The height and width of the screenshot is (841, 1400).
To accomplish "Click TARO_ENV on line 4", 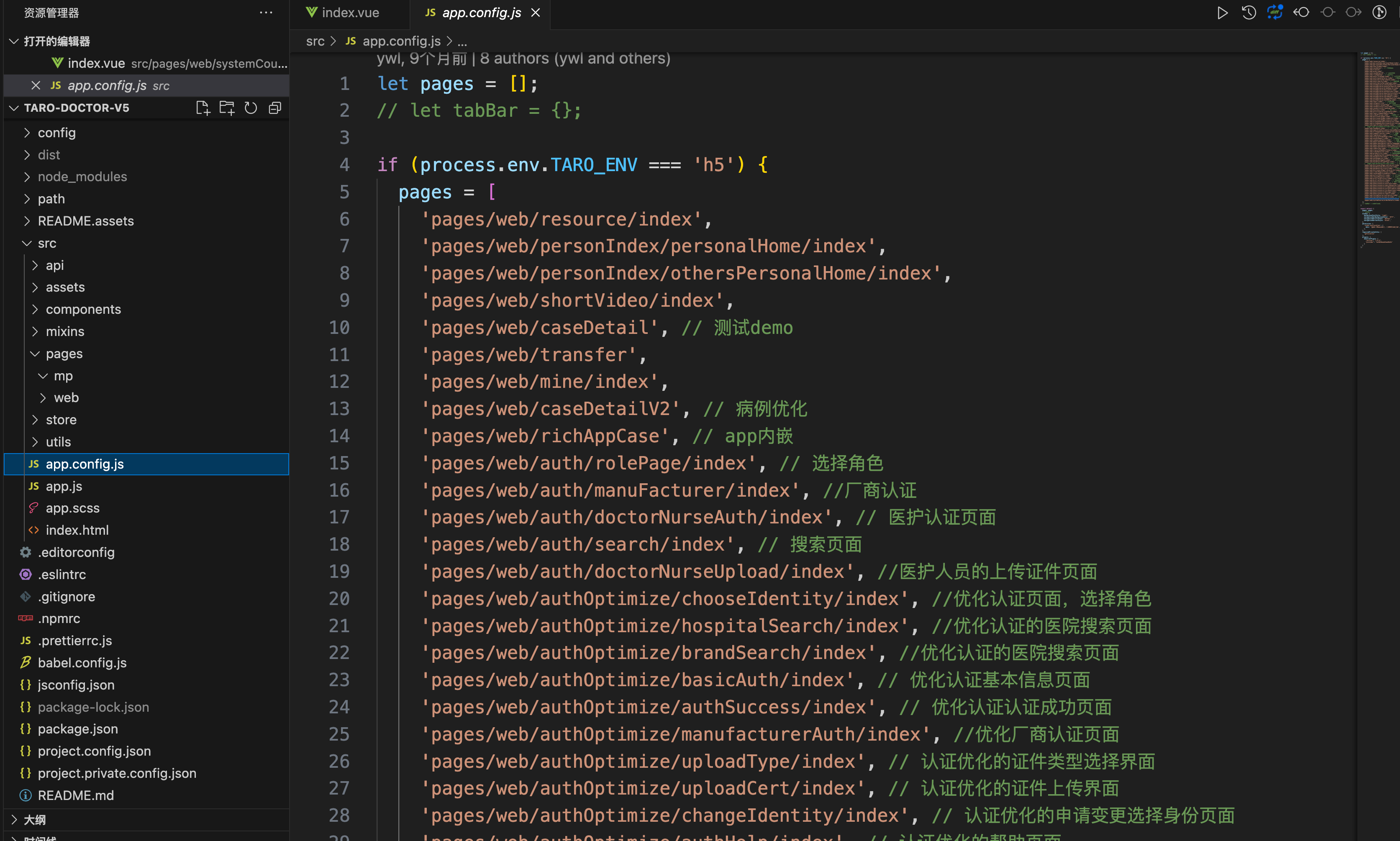I will (594, 165).
